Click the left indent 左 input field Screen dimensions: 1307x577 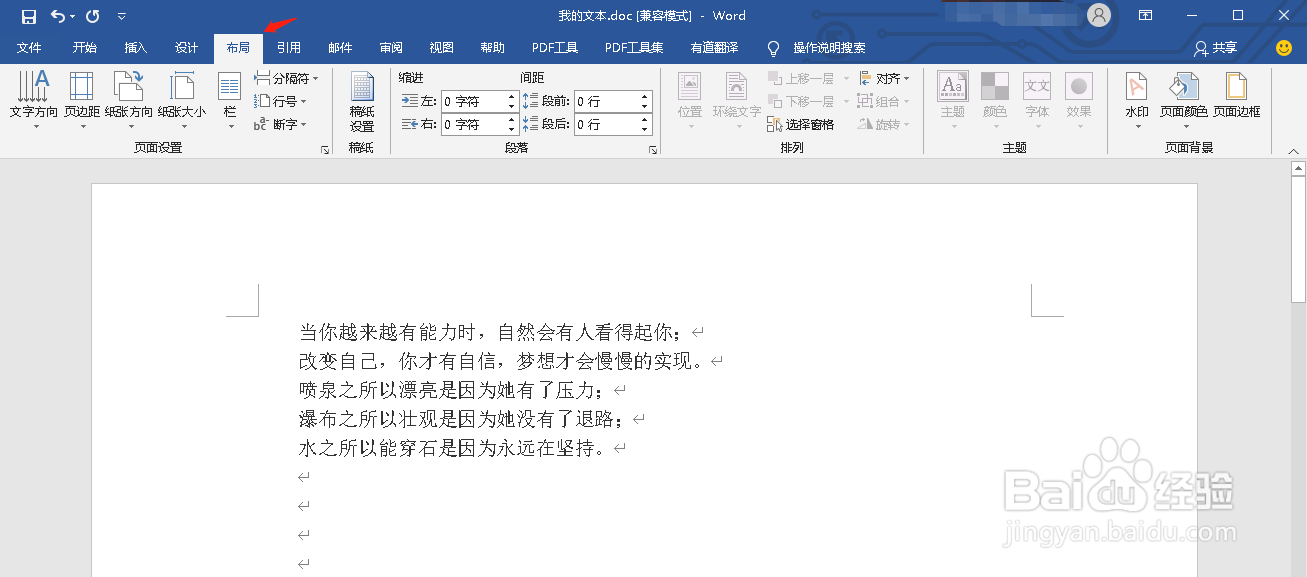(x=472, y=101)
